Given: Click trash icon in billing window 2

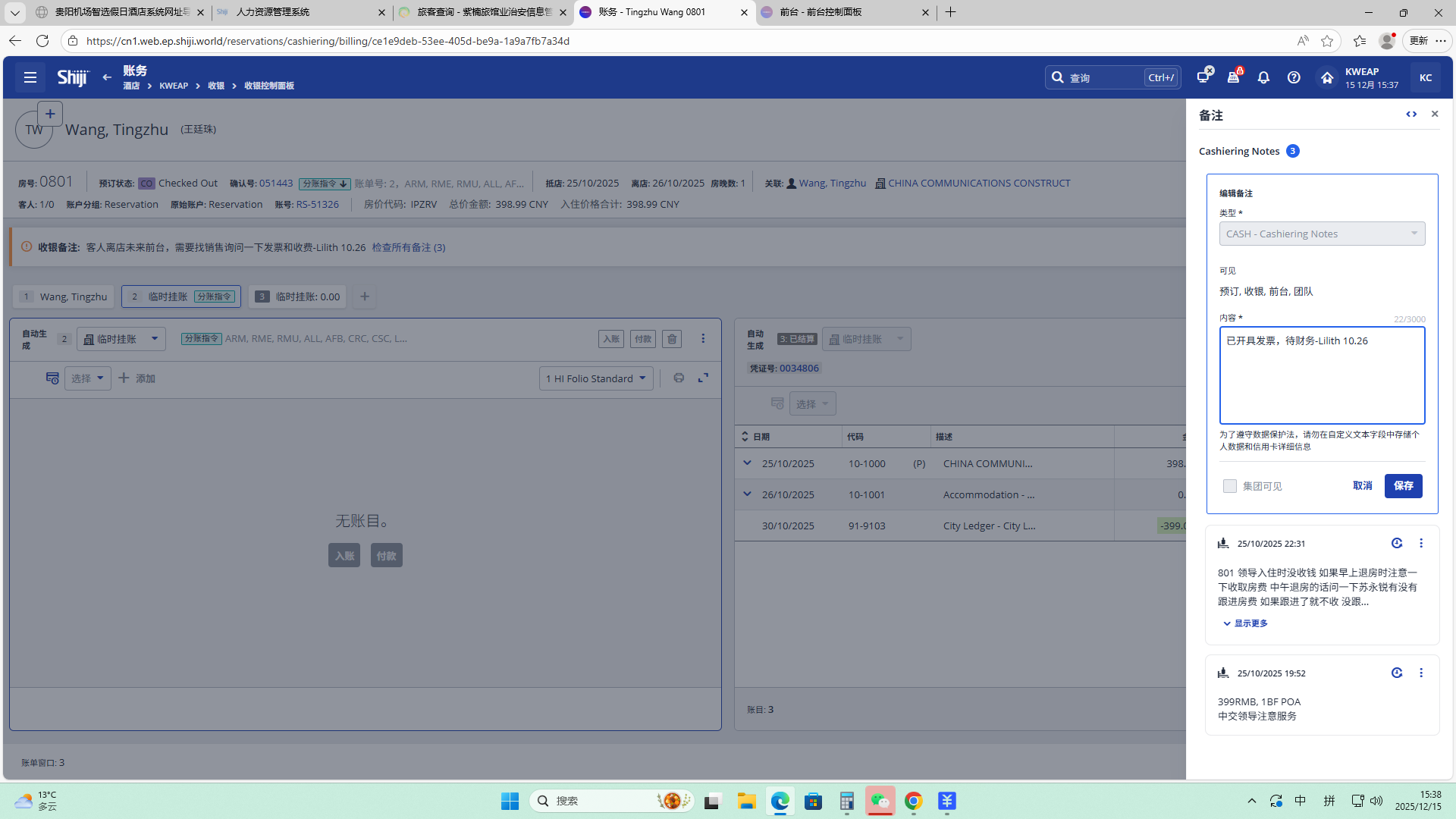Looking at the screenshot, I should click(x=672, y=339).
